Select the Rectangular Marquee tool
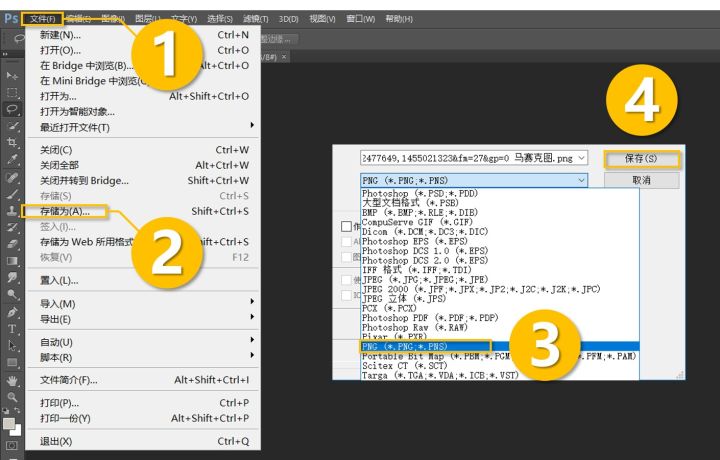The height and width of the screenshot is (460, 720). (12, 93)
